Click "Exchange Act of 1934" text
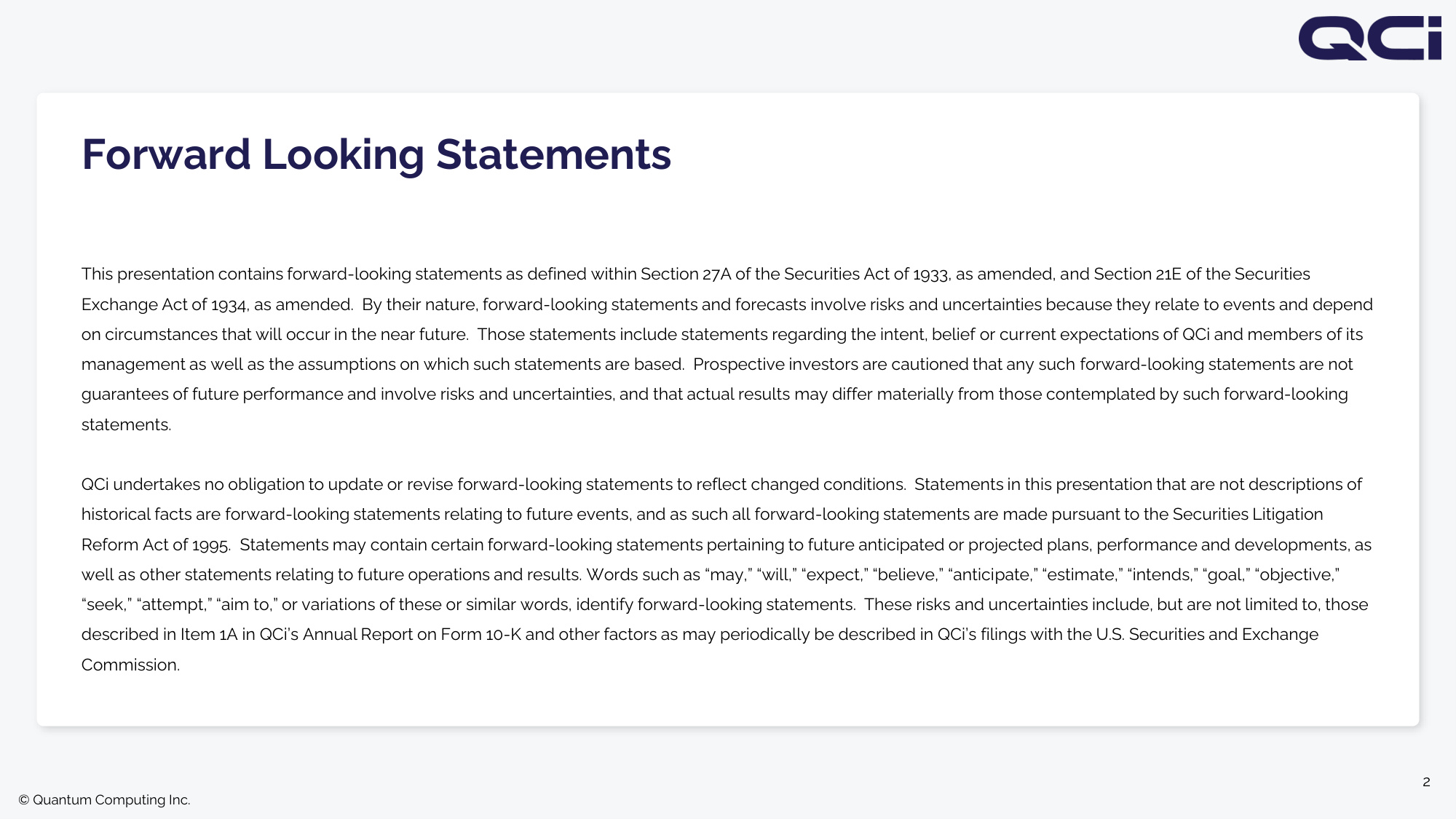 (x=165, y=304)
